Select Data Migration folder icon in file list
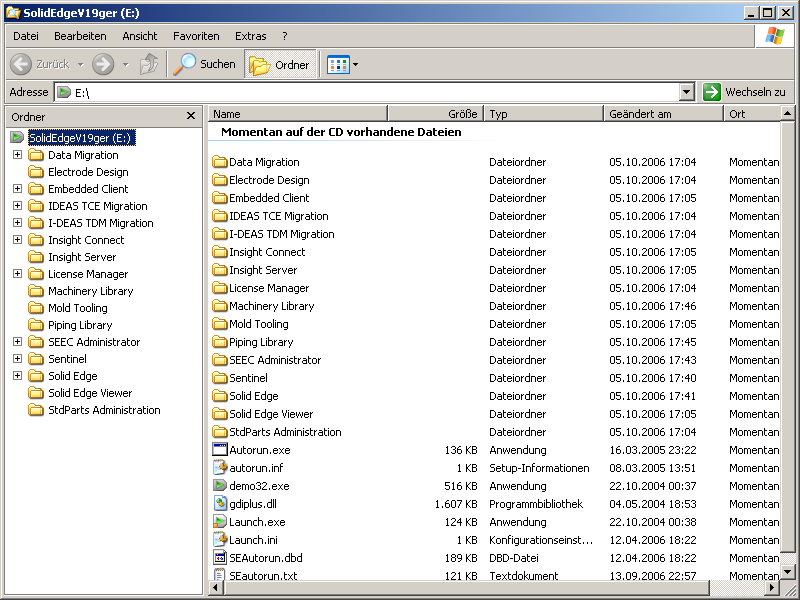The height and width of the screenshot is (600, 800). (x=220, y=162)
